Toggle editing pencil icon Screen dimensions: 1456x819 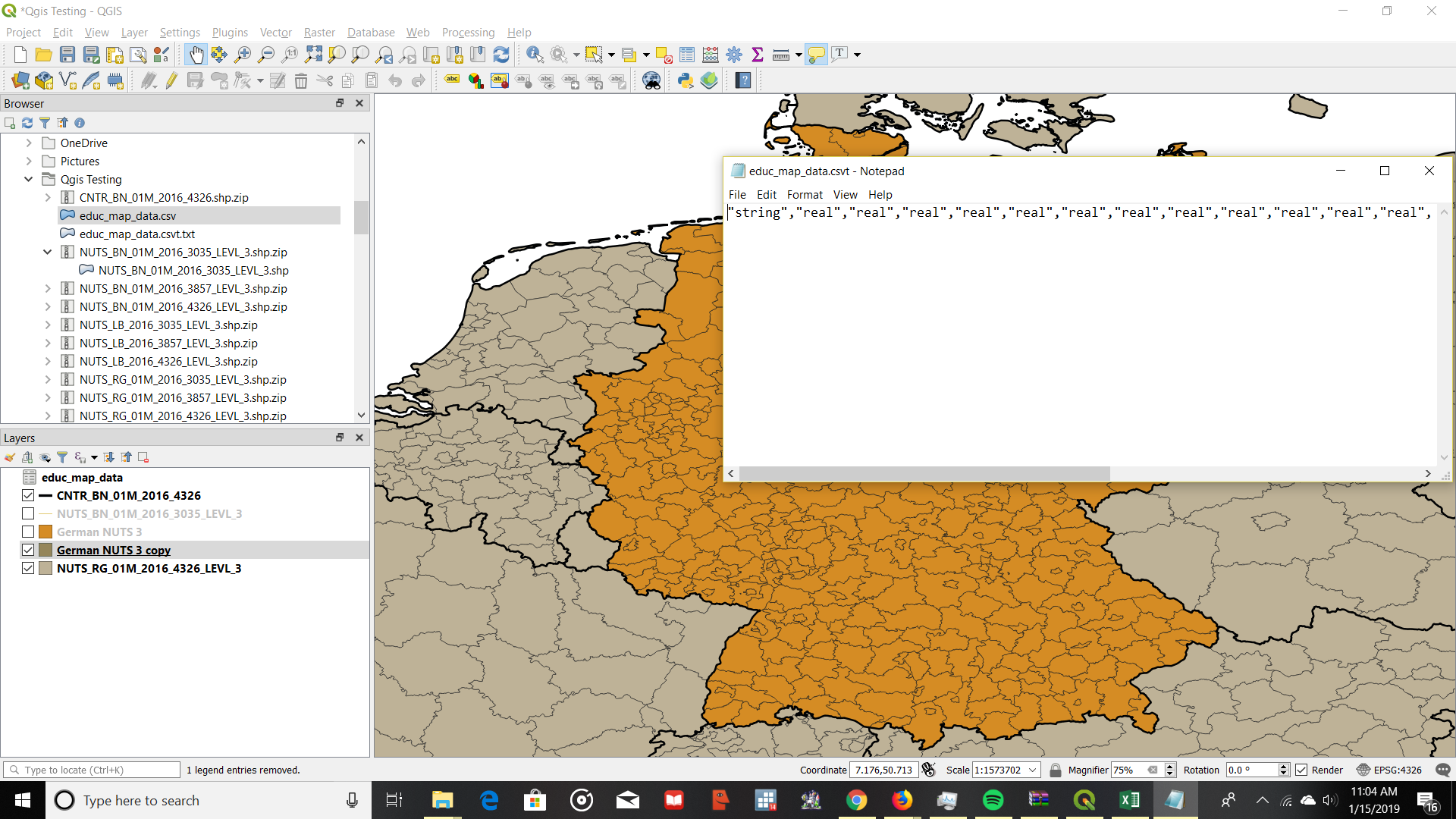point(171,80)
